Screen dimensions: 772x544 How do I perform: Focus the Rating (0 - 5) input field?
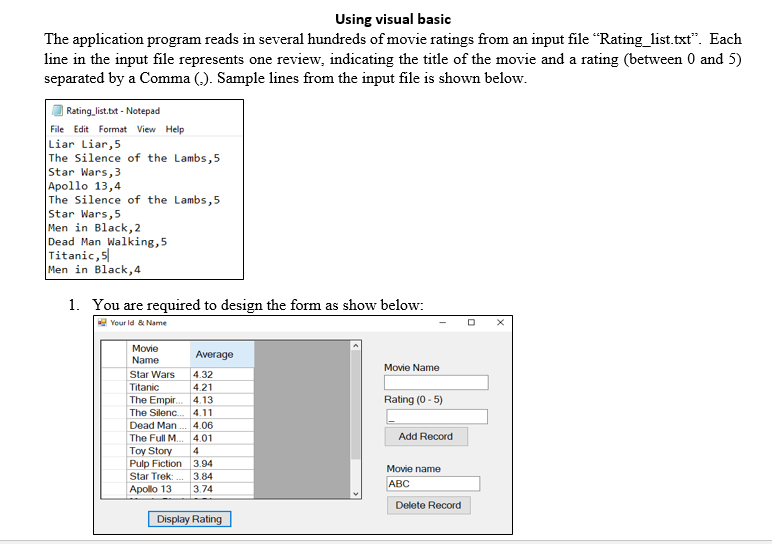437,416
